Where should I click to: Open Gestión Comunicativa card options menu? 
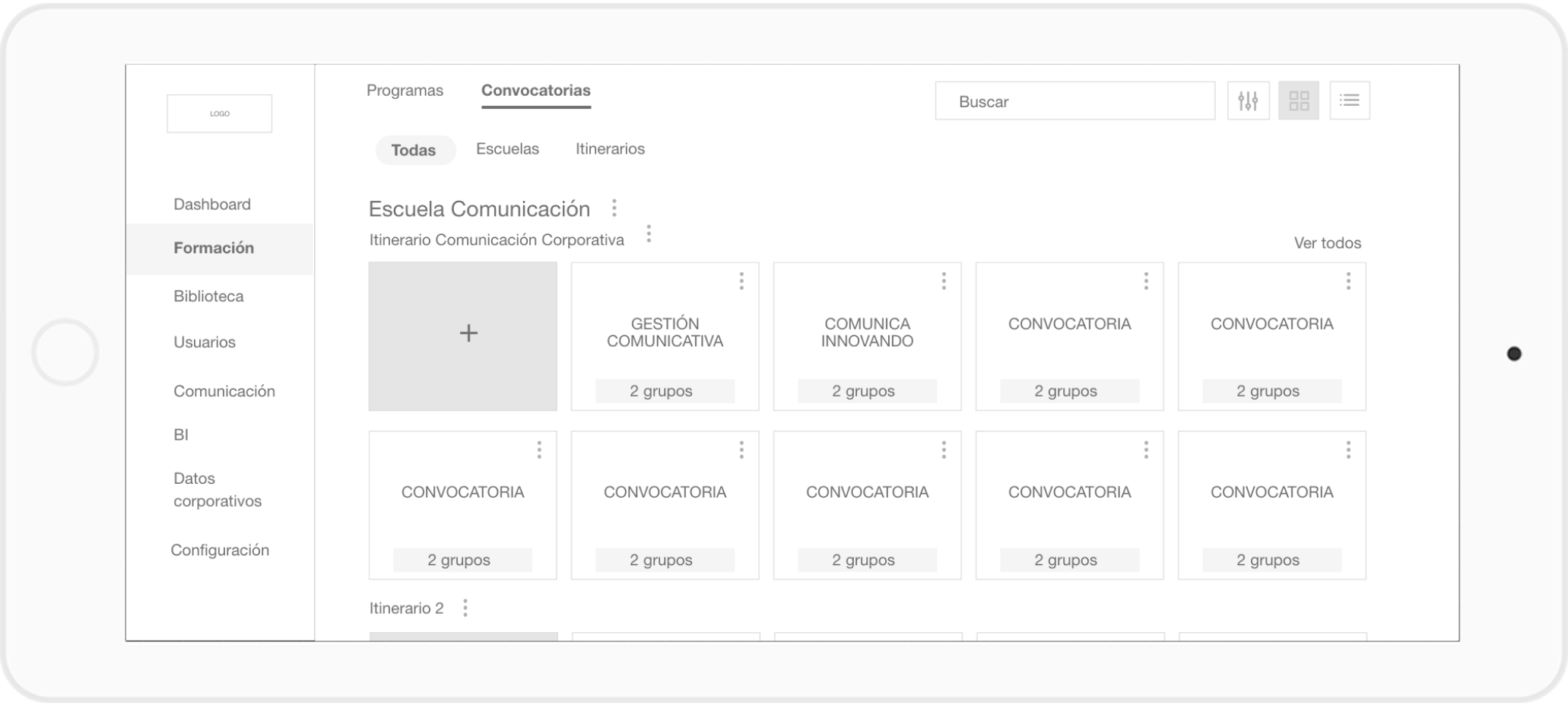point(741,281)
